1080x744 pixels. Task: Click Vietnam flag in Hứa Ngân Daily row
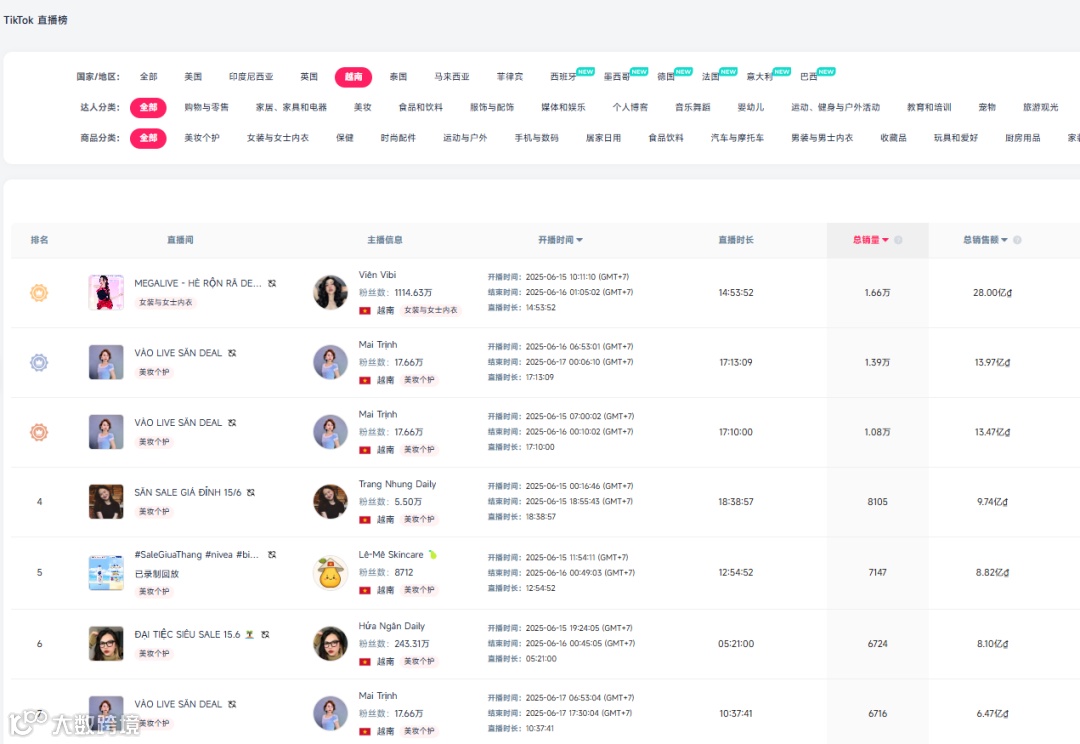365,662
